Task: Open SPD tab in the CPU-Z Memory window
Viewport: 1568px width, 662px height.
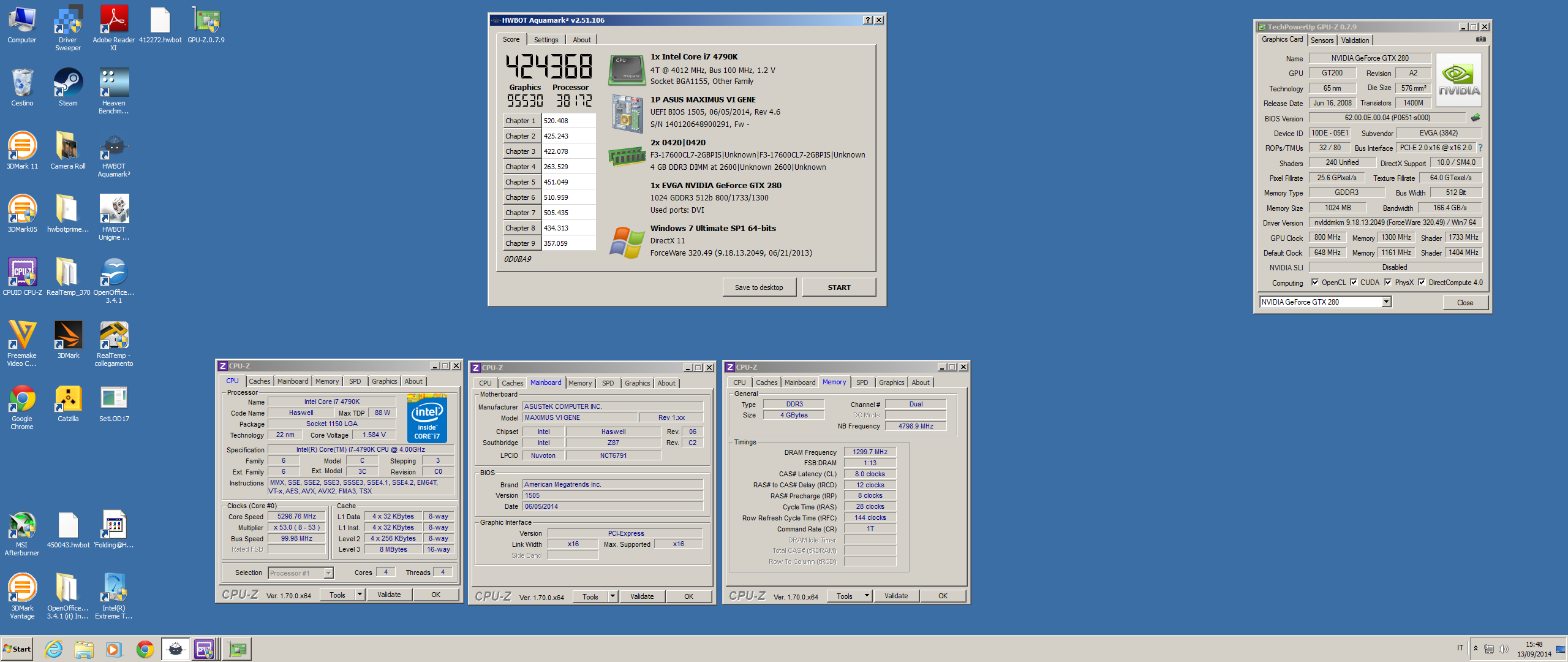Action: pos(862,382)
